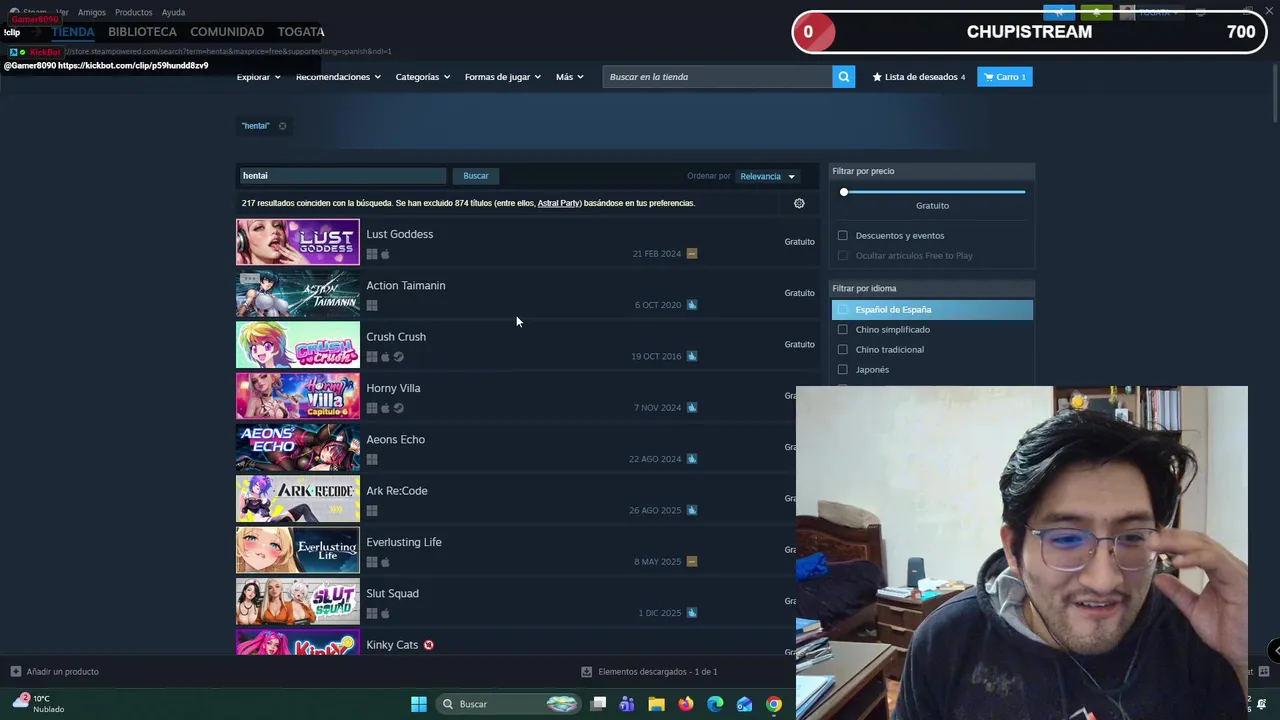This screenshot has height=720, width=1280.
Task: Focus the hentai search term field
Action: 341,176
